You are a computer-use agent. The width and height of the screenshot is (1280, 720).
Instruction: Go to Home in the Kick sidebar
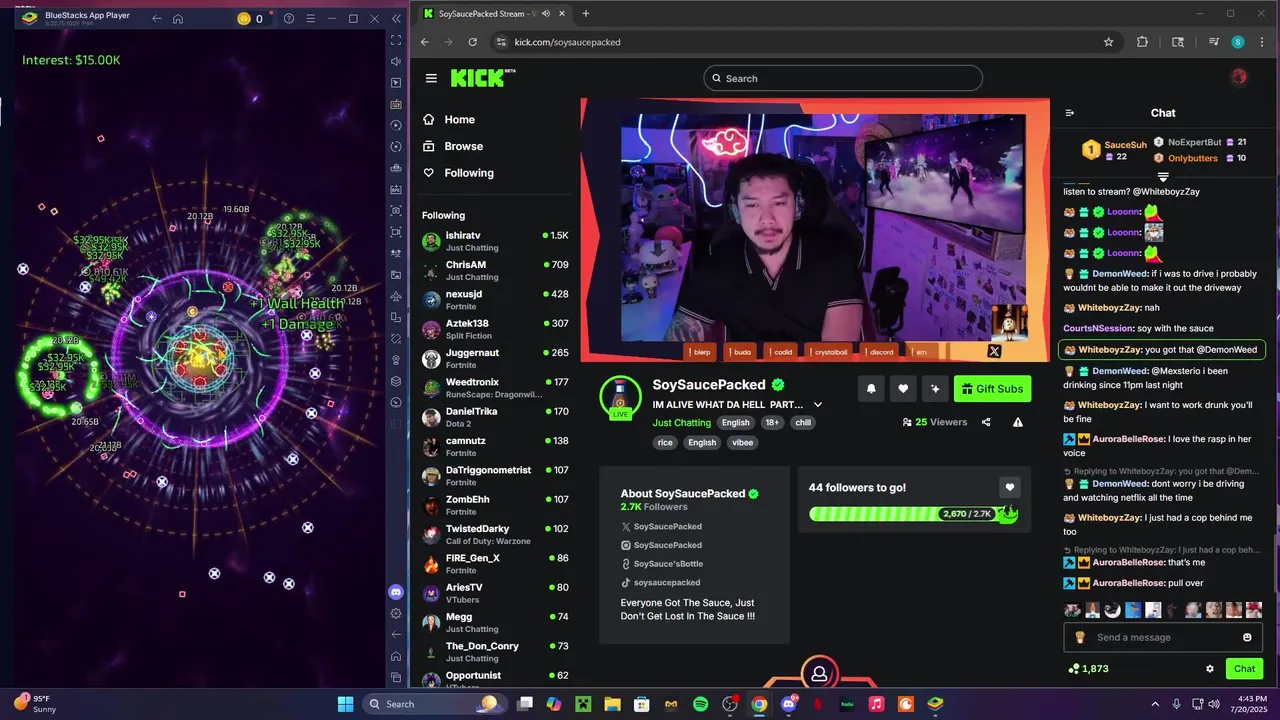click(x=448, y=119)
